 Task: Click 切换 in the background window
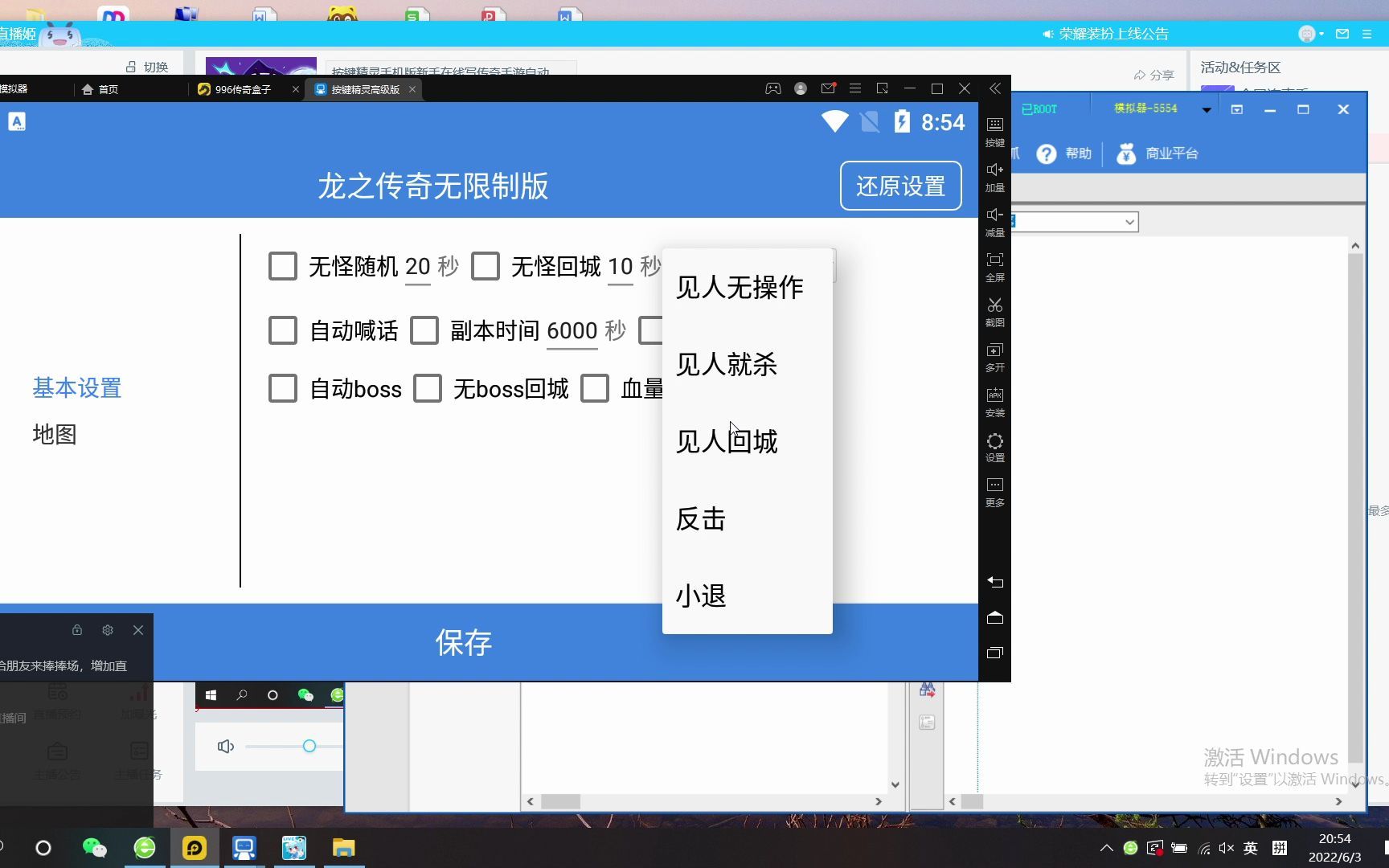point(148,67)
